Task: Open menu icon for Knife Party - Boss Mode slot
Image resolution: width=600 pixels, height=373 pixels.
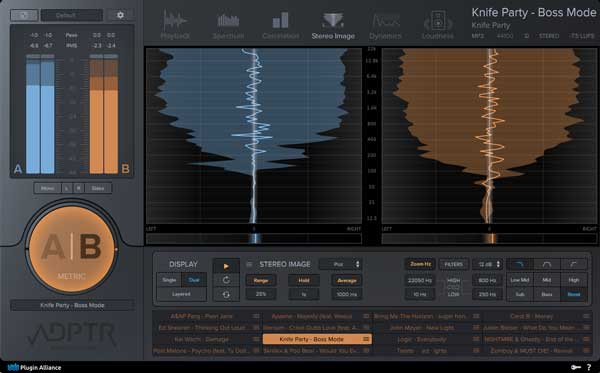Action: pos(366,339)
